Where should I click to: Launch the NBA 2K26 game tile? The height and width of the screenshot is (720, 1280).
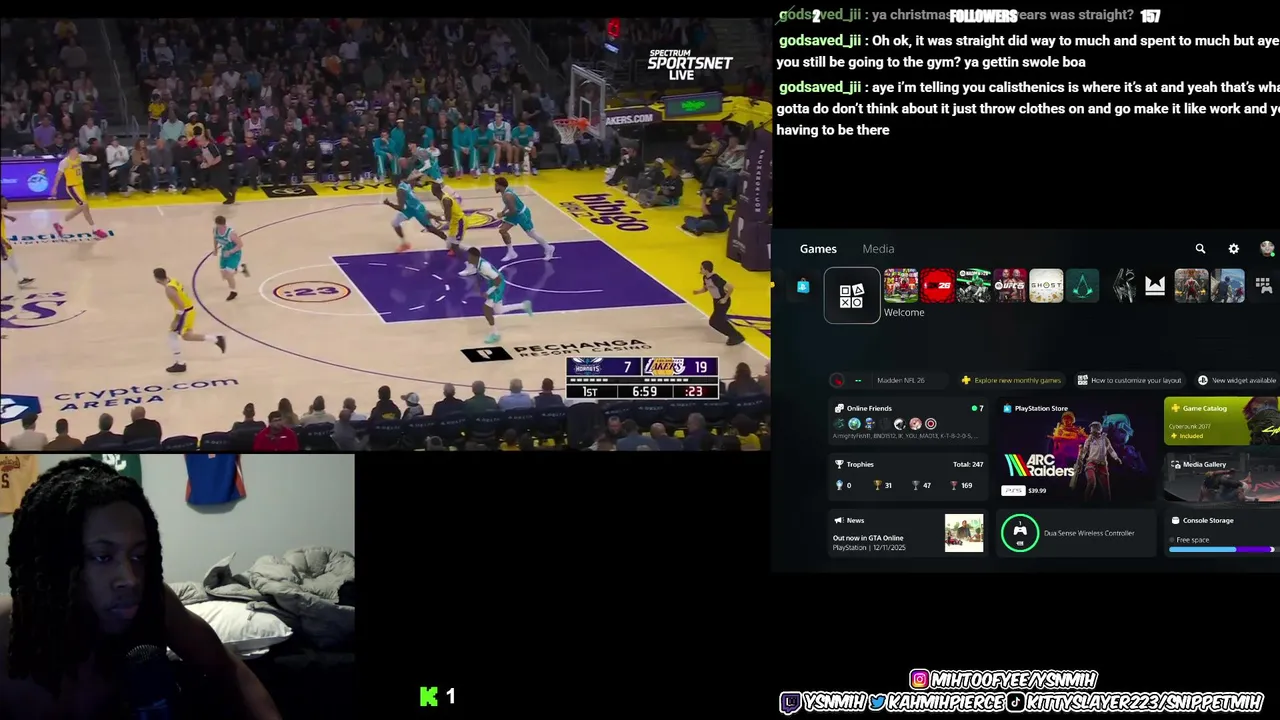(937, 286)
